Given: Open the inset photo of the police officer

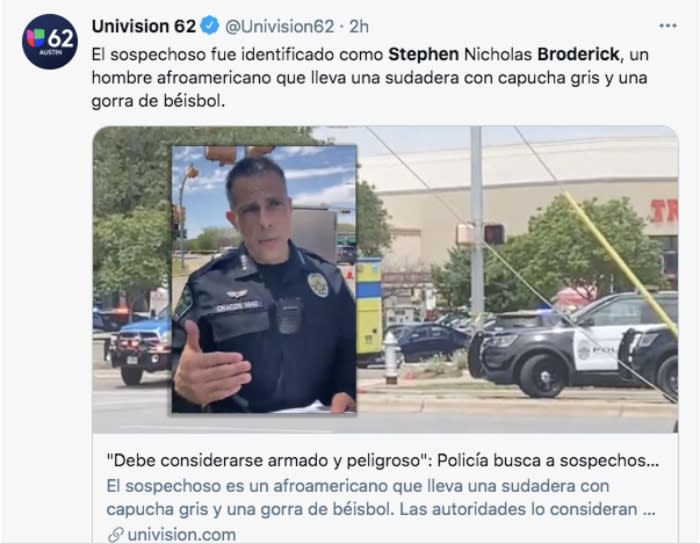Looking at the screenshot, I should 264,279.
